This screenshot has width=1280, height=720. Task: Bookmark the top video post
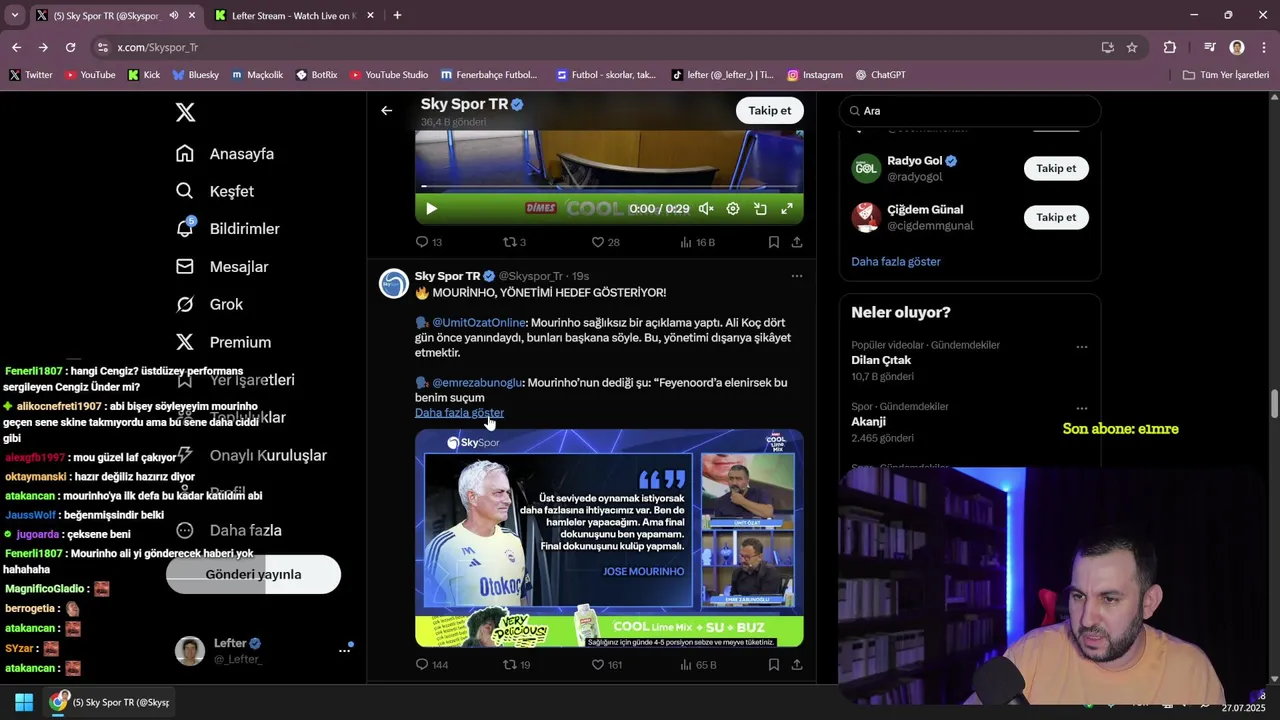[774, 242]
